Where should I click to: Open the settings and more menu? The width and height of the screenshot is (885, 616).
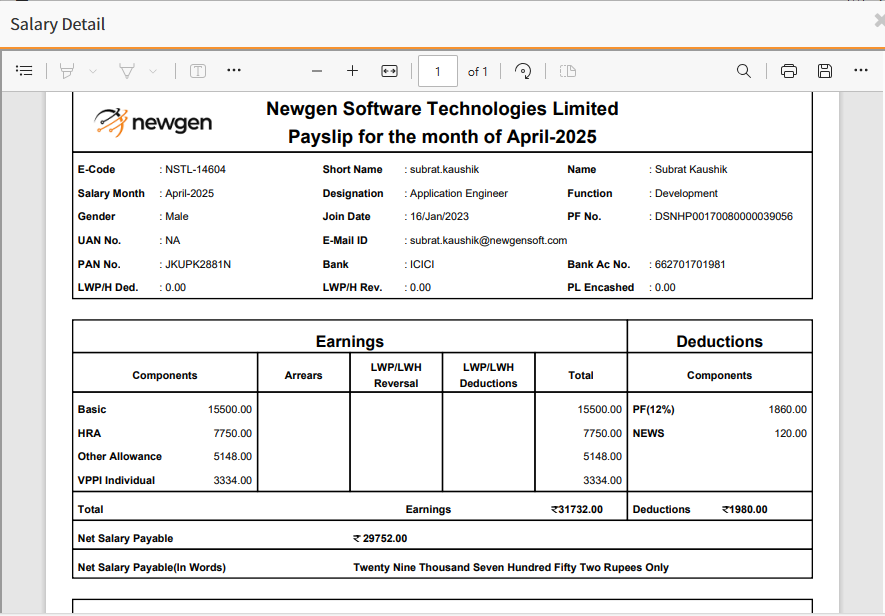point(861,71)
